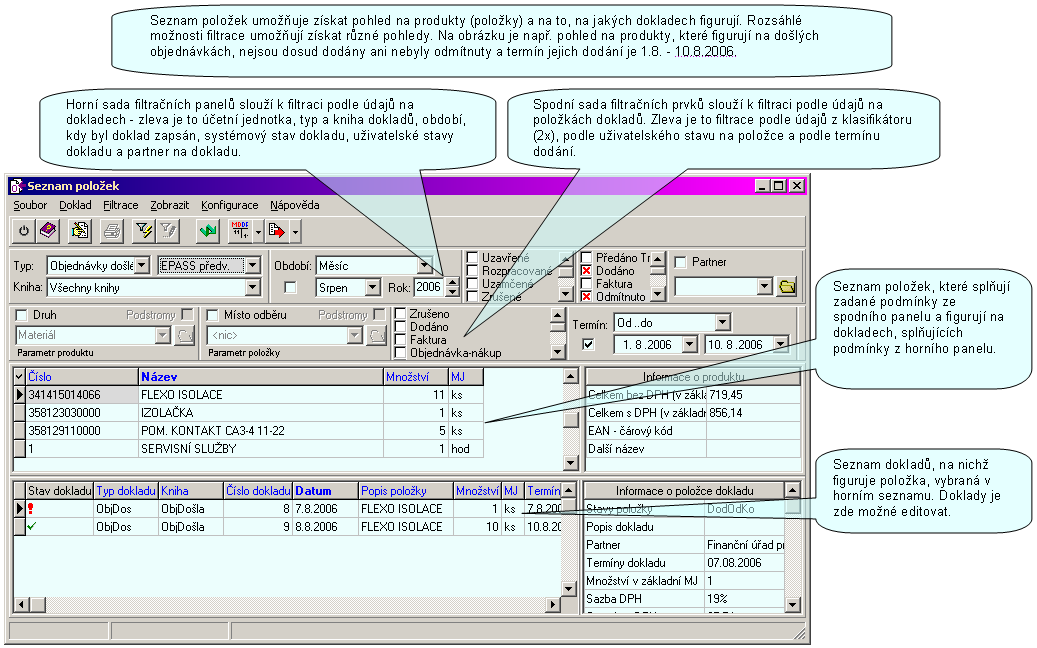Image resolution: width=1037 pixels, height=648 pixels.
Task: Open the Typ dropdown showing Objednávky došlé
Action: pos(142,265)
